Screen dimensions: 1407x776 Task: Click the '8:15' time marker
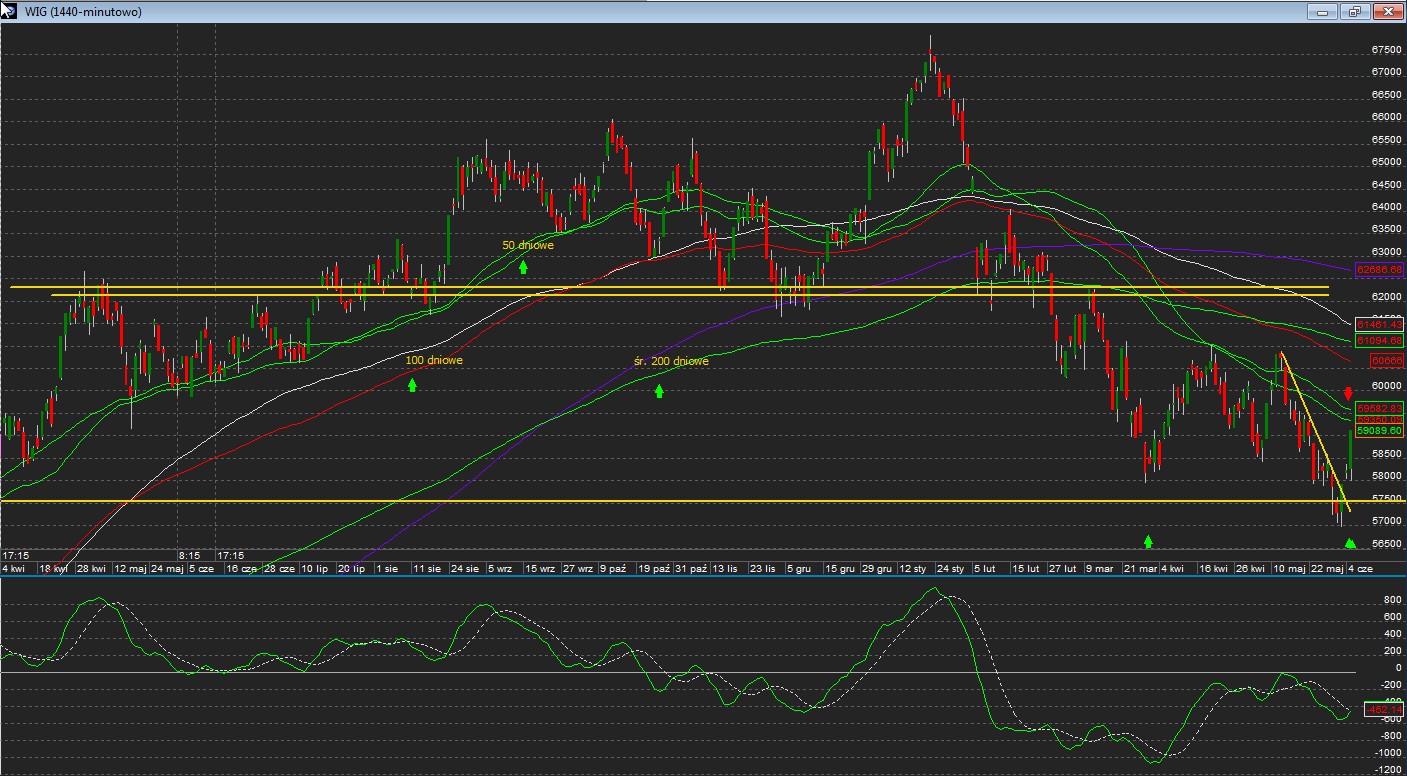click(x=190, y=554)
